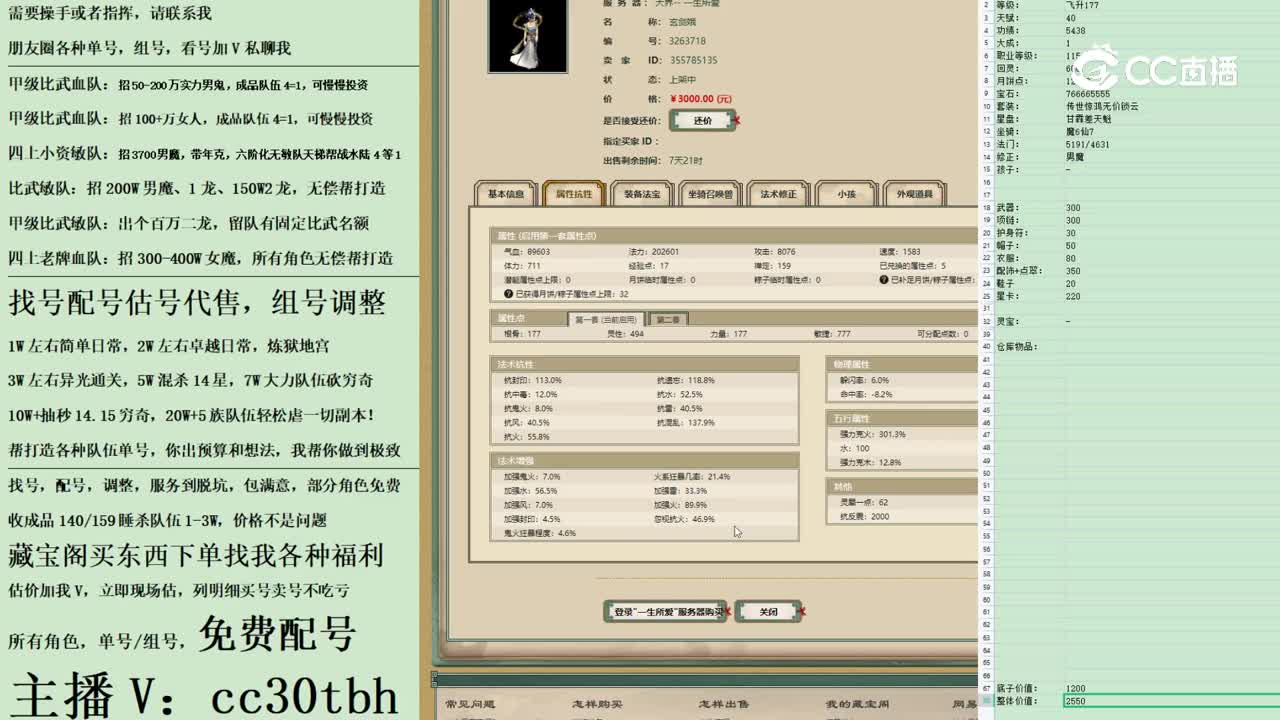This screenshot has width=1280, height=720.
Task: Switch to the 装备法宝 tab
Action: point(642,194)
